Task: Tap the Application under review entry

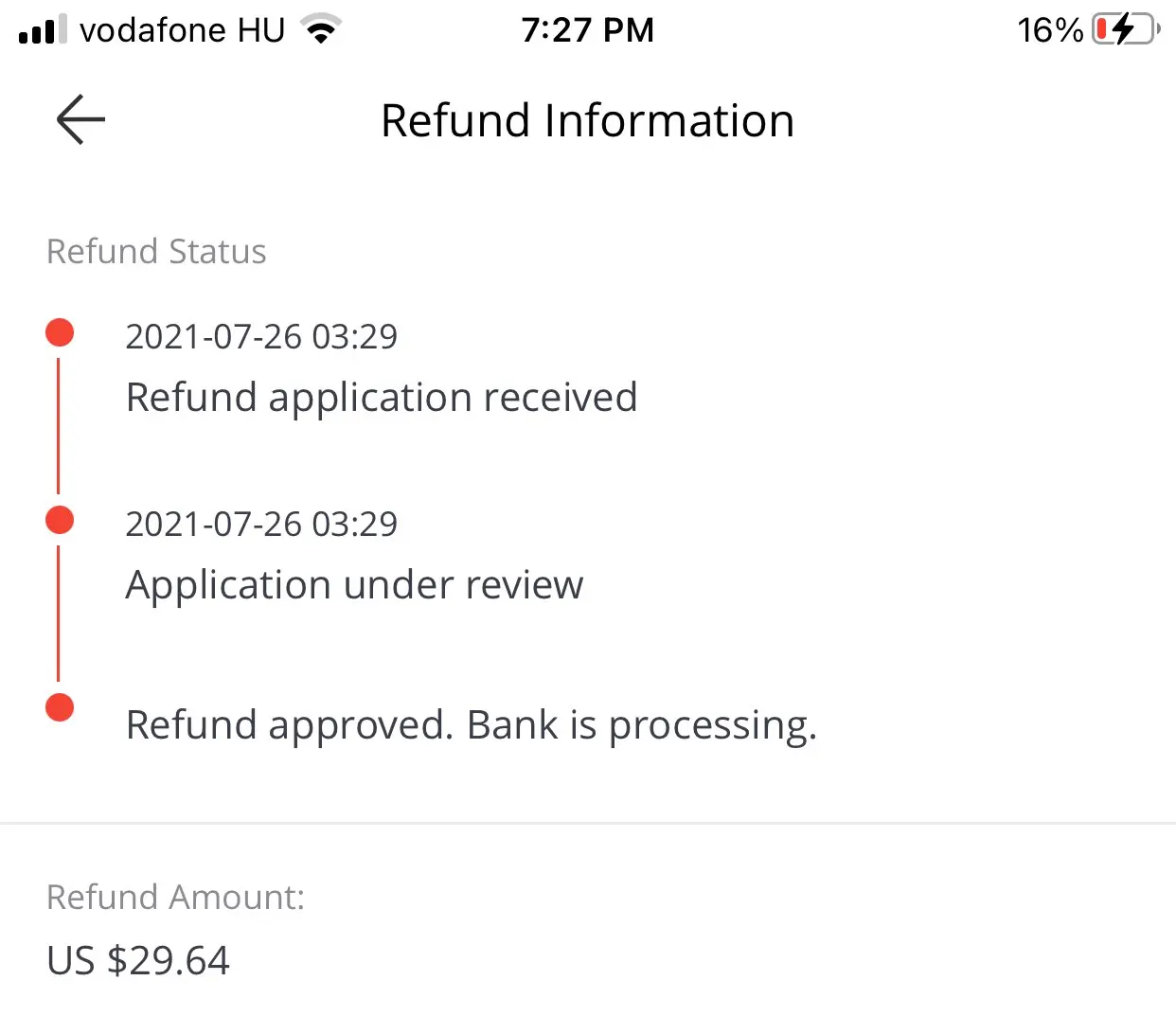Action: pos(354,585)
